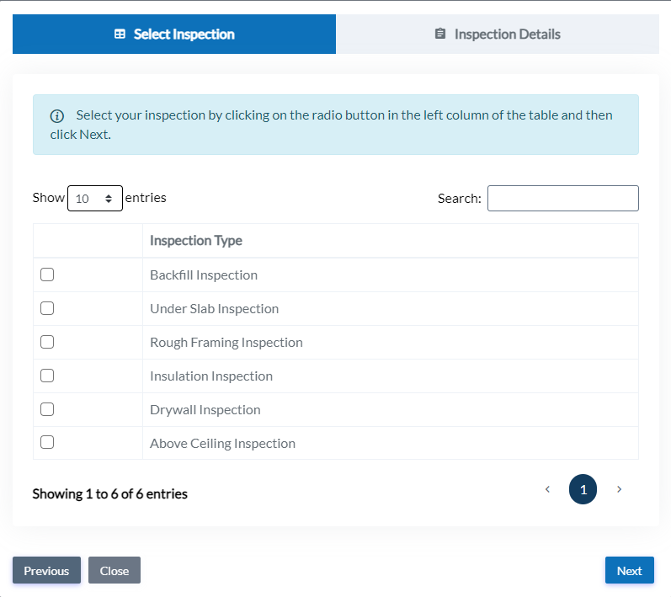This screenshot has width=672, height=597.
Task: Open the Select Inspection tab
Action: 174,34
